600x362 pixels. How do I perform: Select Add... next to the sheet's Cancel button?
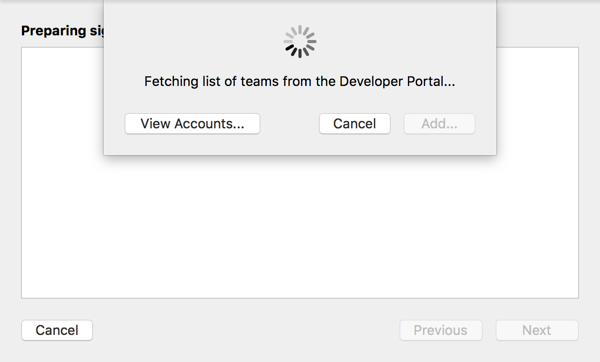coord(439,124)
